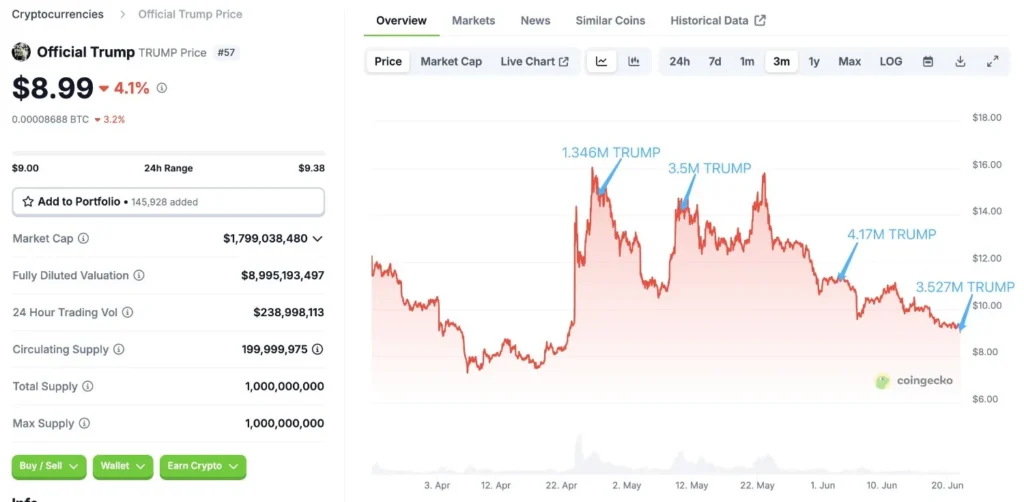1024x502 pixels.
Task: Go to Cryptocurrencies breadcrumb link
Action: tap(57, 14)
